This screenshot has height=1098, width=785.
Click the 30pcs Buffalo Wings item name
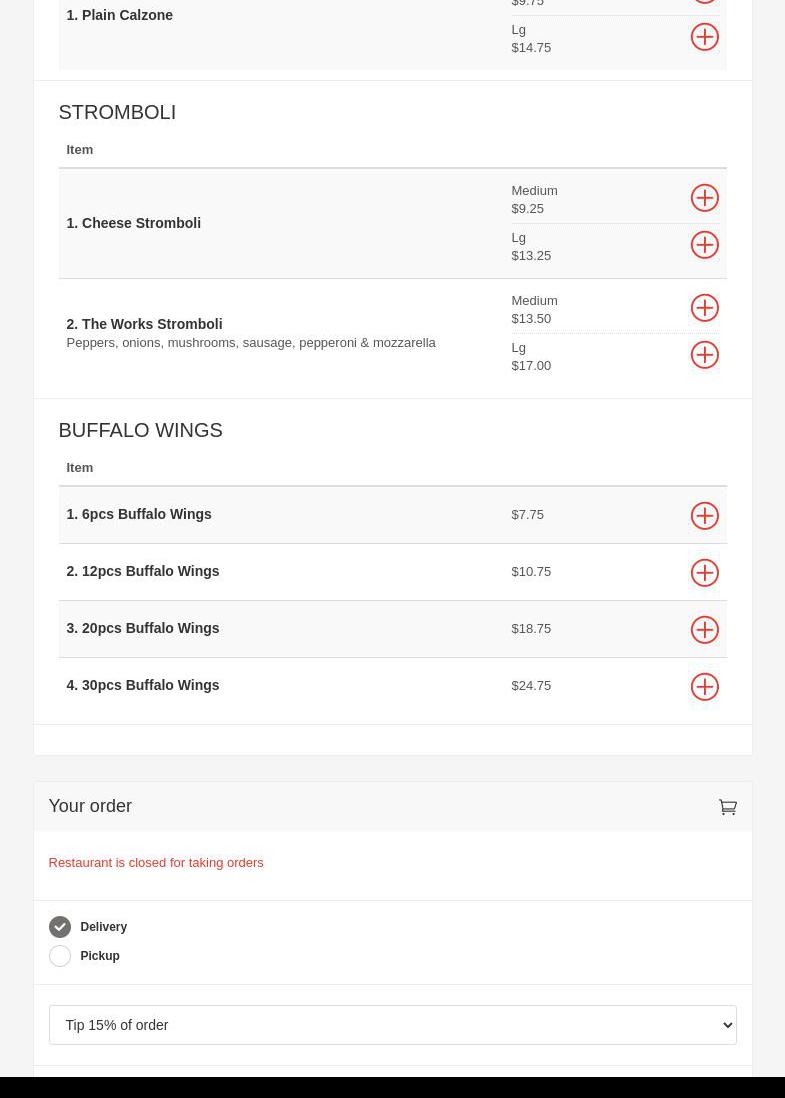(142, 685)
